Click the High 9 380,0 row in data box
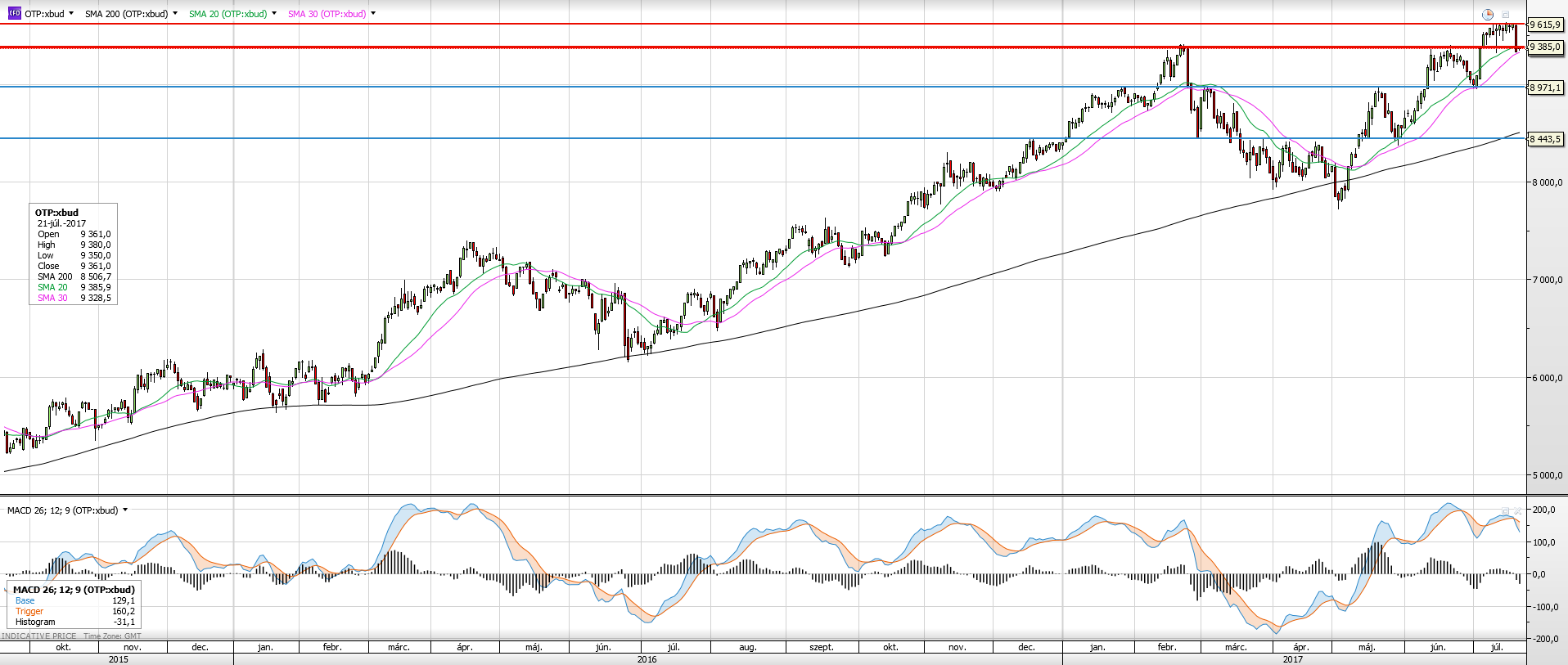This screenshot has width=1568, height=665. click(x=74, y=245)
